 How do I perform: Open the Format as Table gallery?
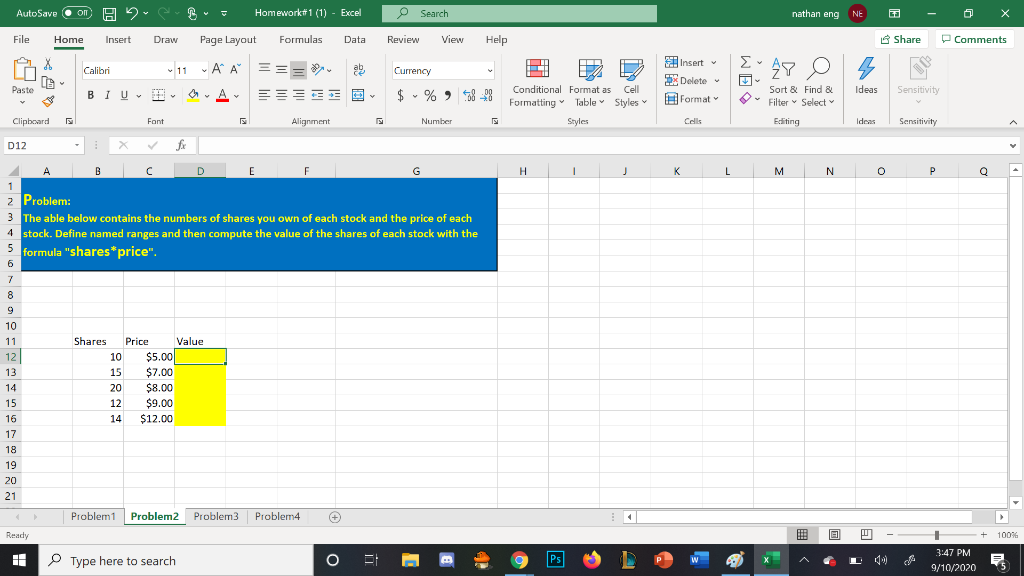tap(588, 85)
